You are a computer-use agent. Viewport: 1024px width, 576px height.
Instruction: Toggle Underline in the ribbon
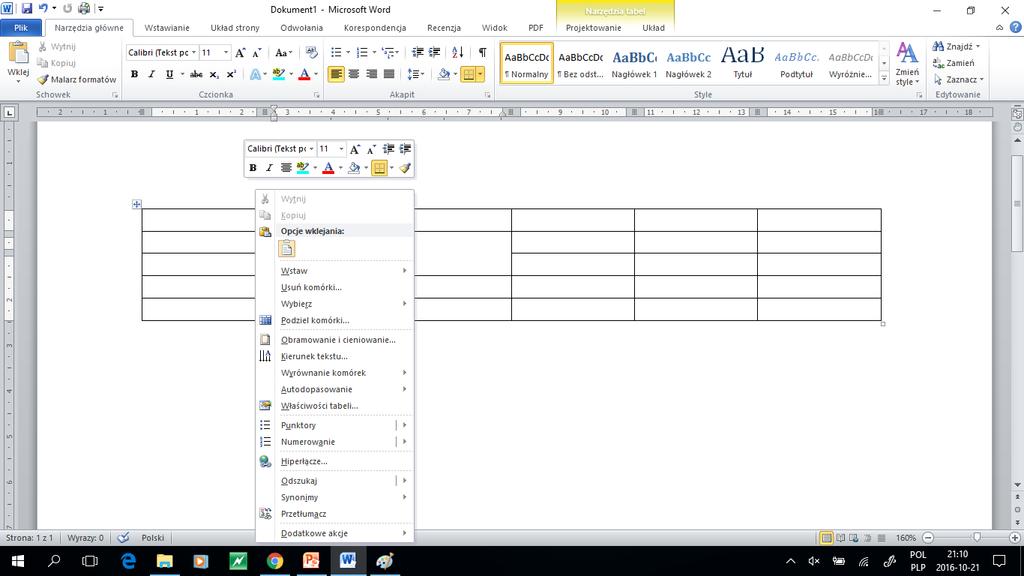coord(169,74)
